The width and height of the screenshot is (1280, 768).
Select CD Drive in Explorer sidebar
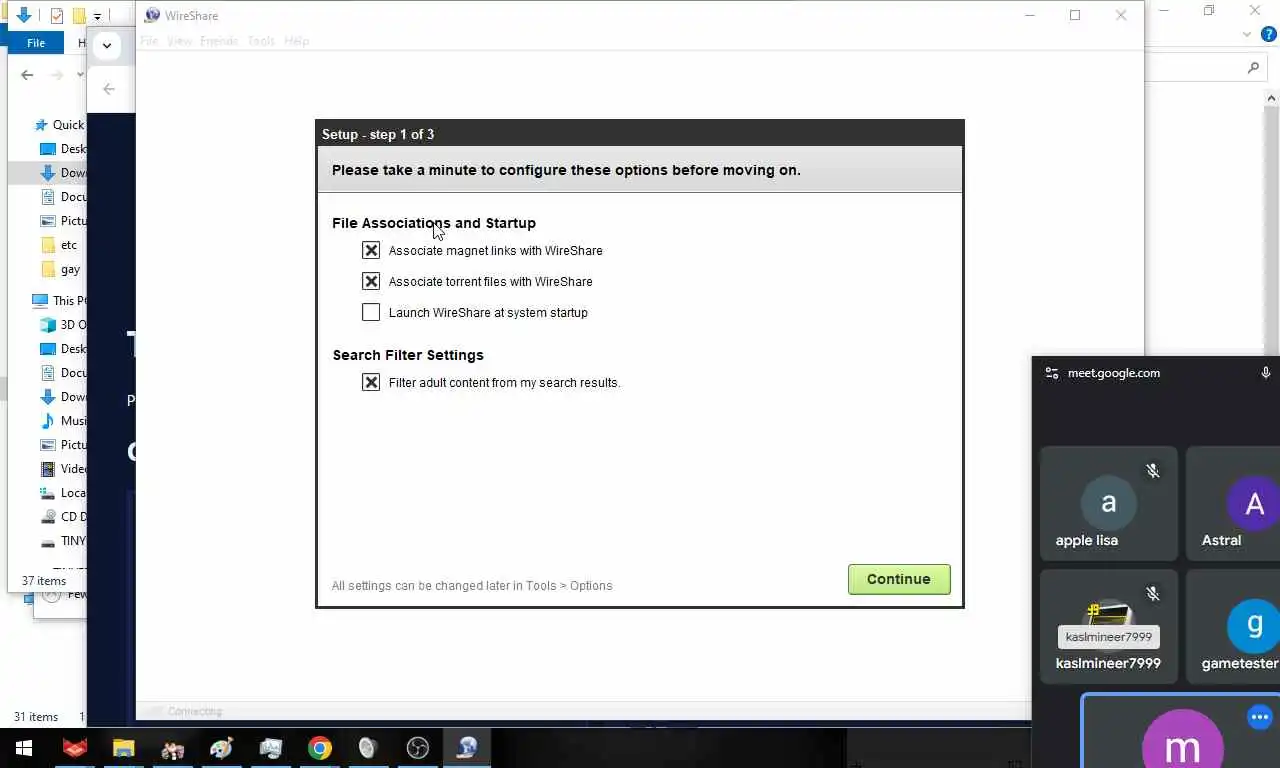tap(63, 517)
